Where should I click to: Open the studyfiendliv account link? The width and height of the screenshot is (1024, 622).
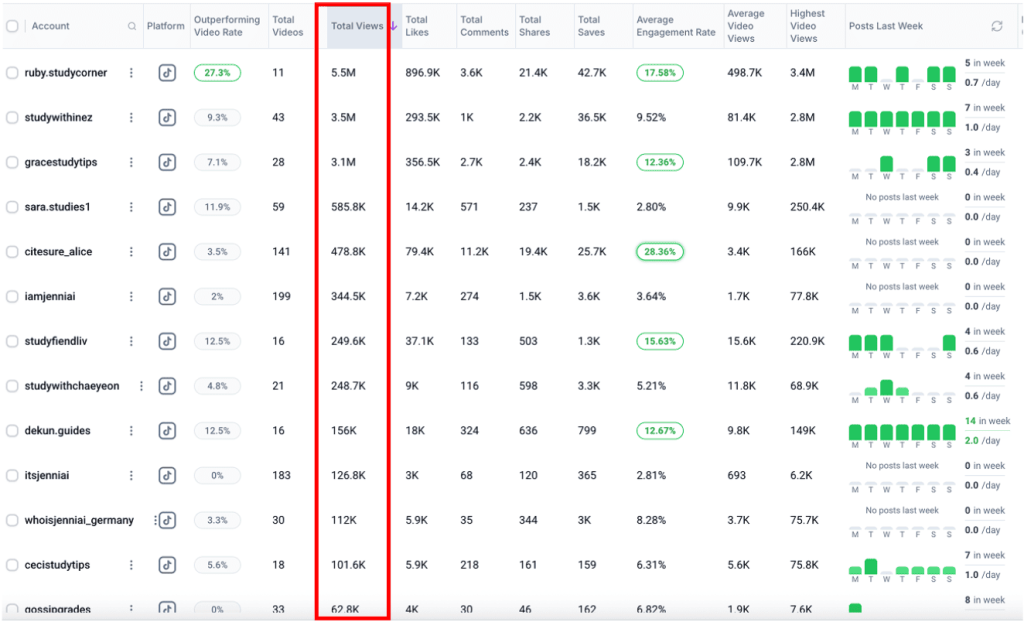coord(56,342)
